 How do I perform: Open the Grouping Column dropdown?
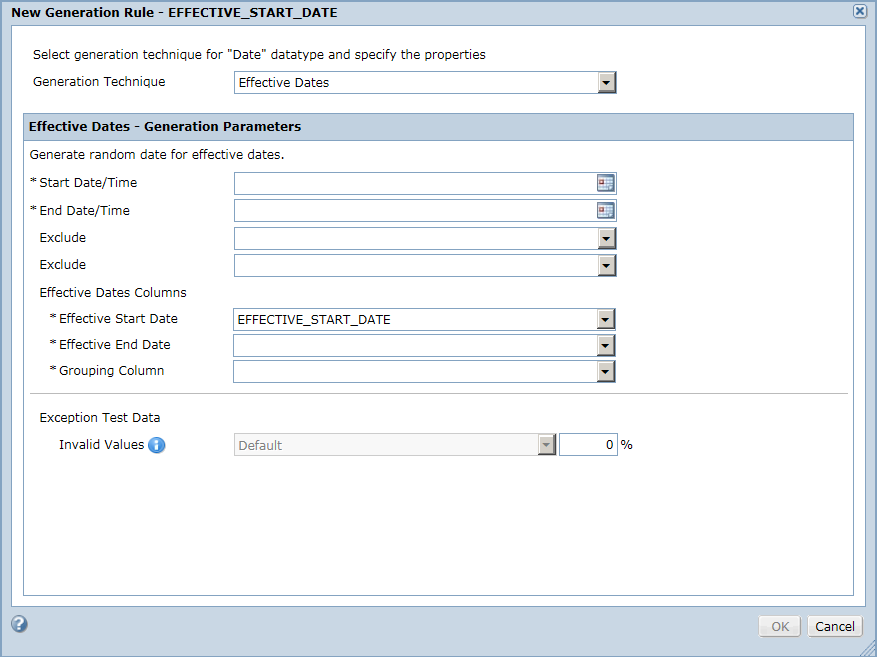[x=605, y=371]
